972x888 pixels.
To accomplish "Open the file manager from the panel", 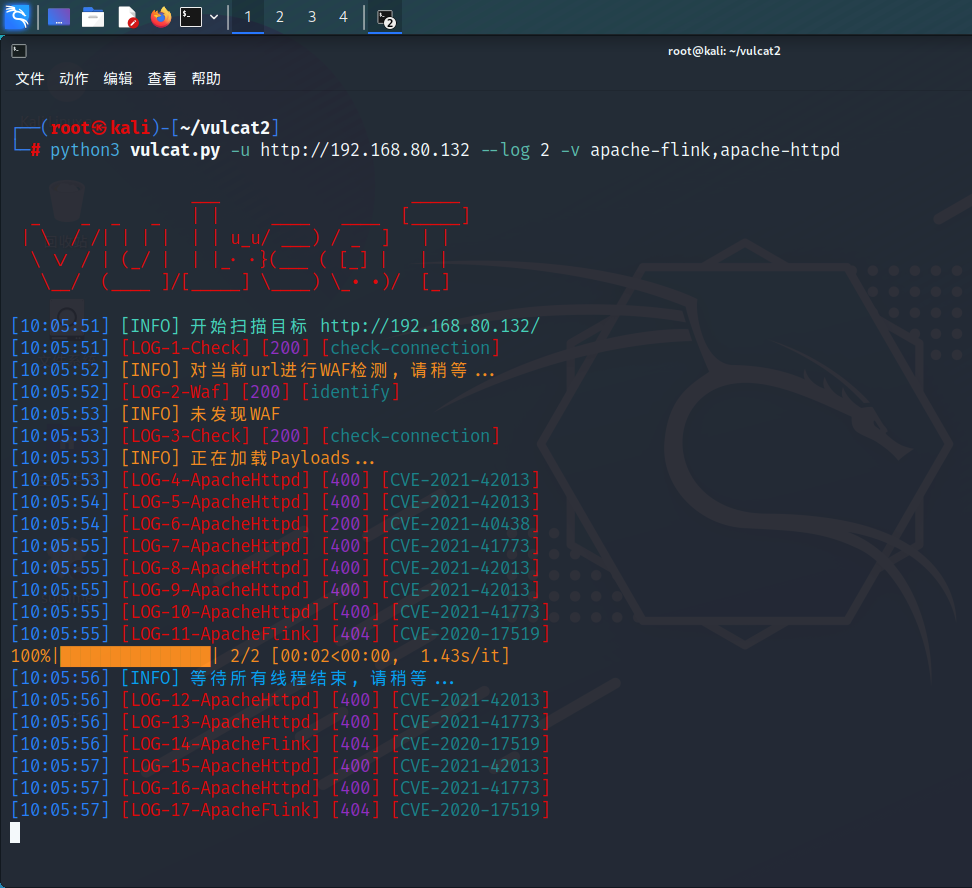I will (93, 17).
